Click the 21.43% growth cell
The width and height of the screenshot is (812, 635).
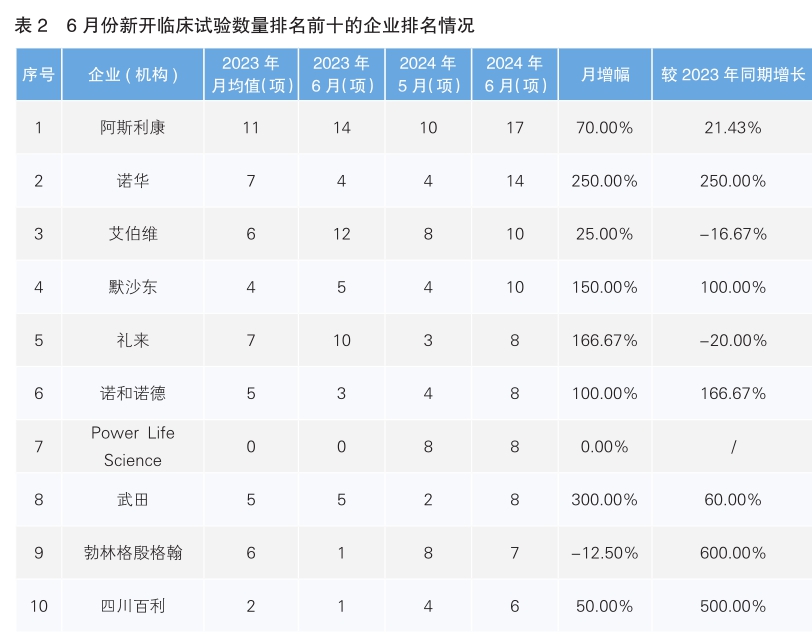point(732,127)
